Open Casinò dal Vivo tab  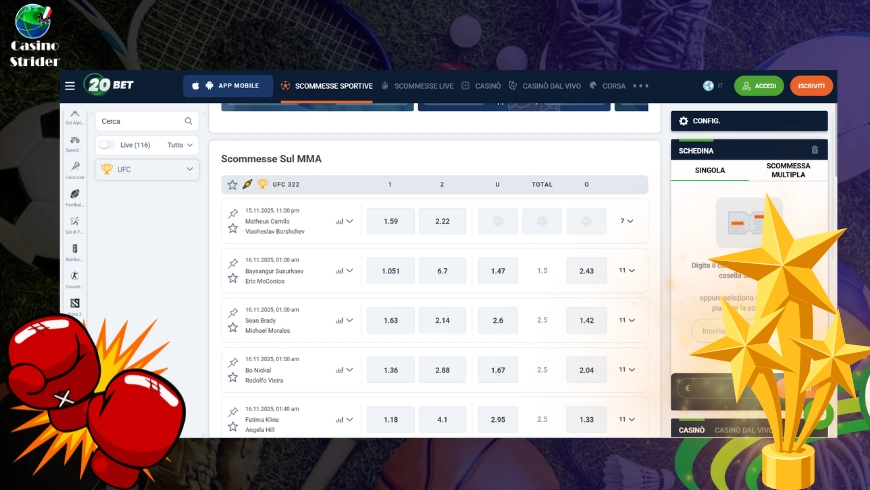545,86
